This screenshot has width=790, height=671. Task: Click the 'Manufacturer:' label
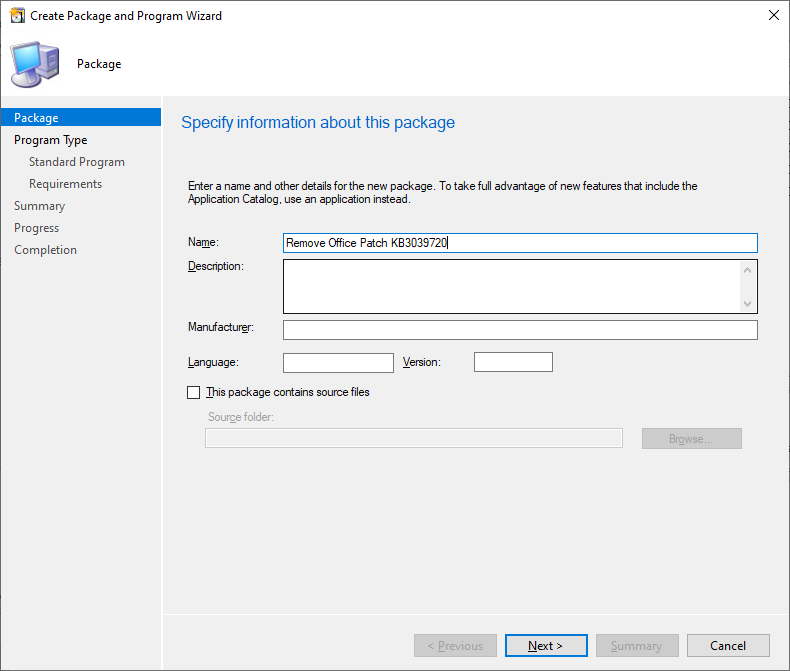pos(221,327)
